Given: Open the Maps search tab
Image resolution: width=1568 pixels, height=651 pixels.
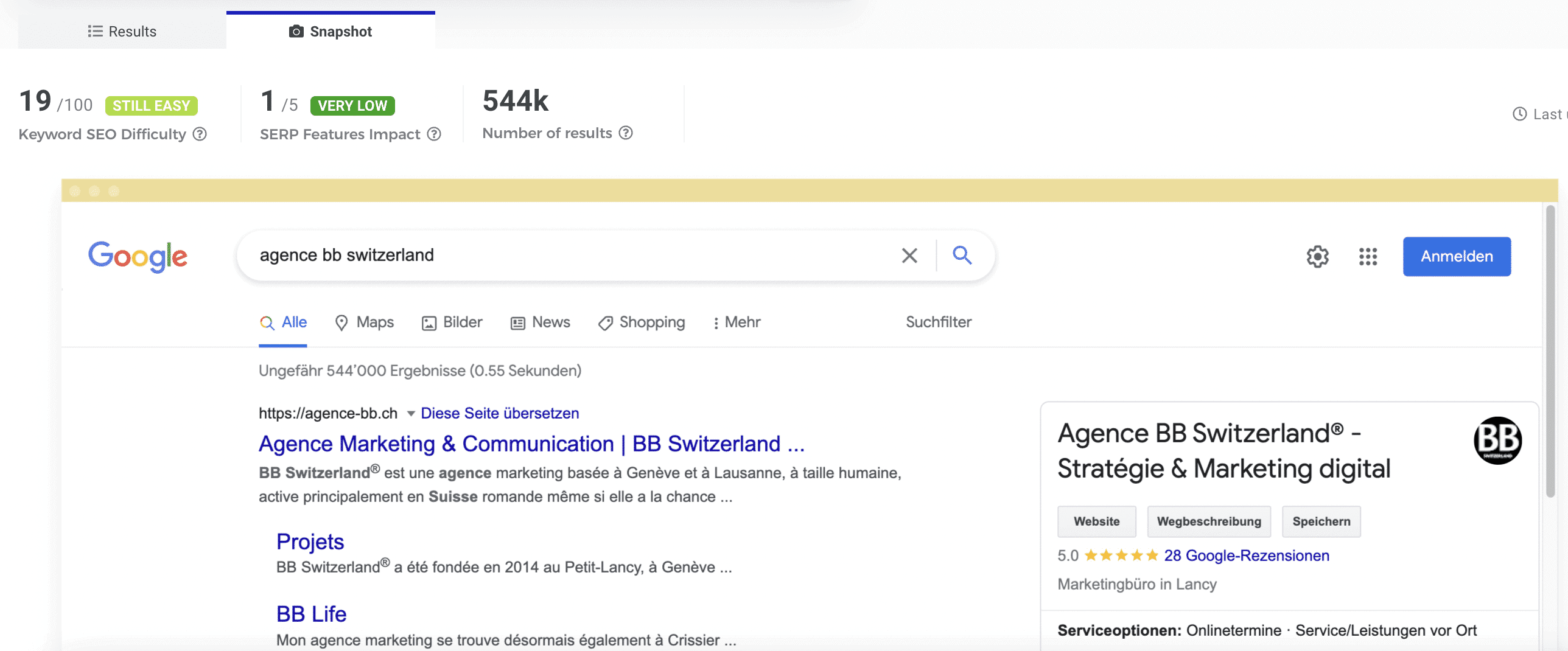Looking at the screenshot, I should [365, 322].
